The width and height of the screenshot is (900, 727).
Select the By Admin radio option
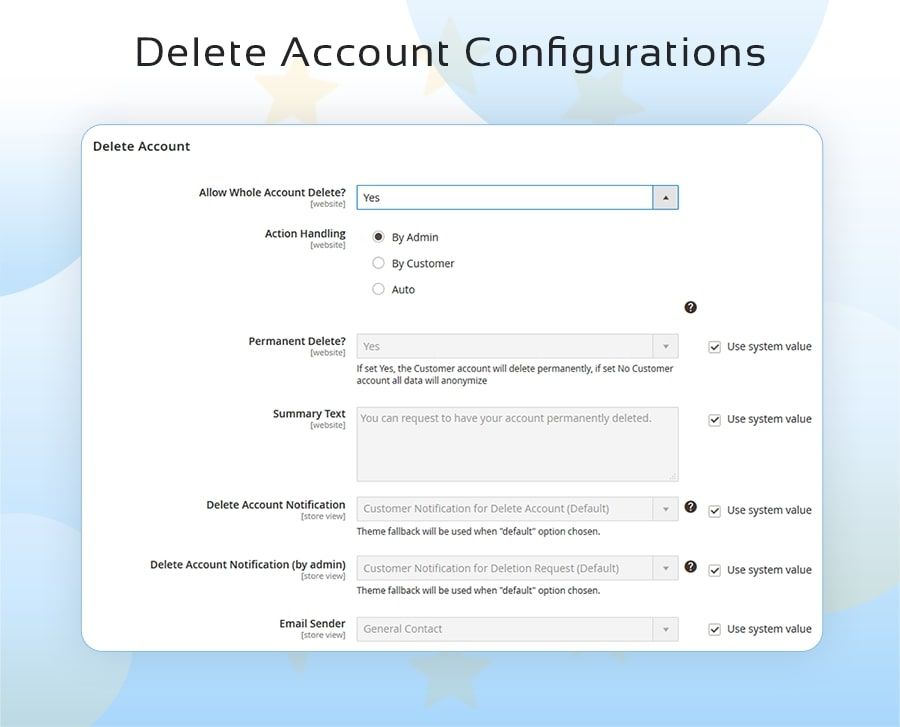point(378,237)
